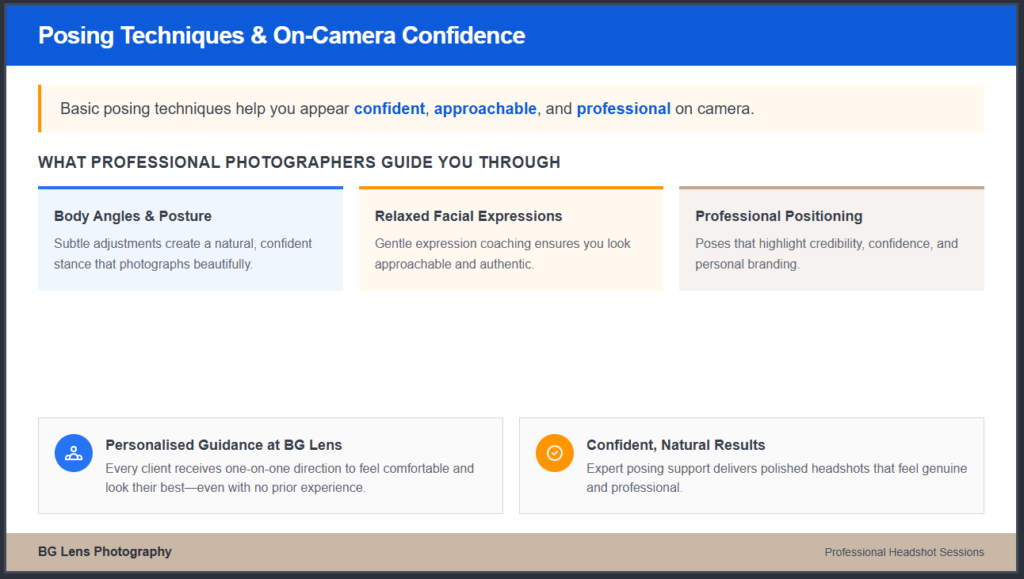Click the 'Body Angles & Posture' card heading

tap(133, 216)
